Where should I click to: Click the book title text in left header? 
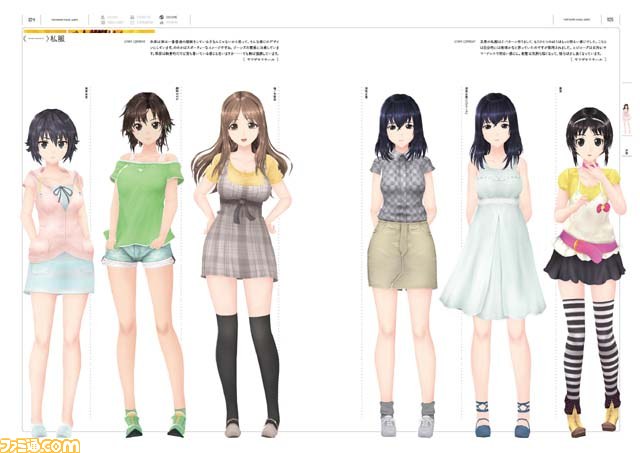pos(64,20)
